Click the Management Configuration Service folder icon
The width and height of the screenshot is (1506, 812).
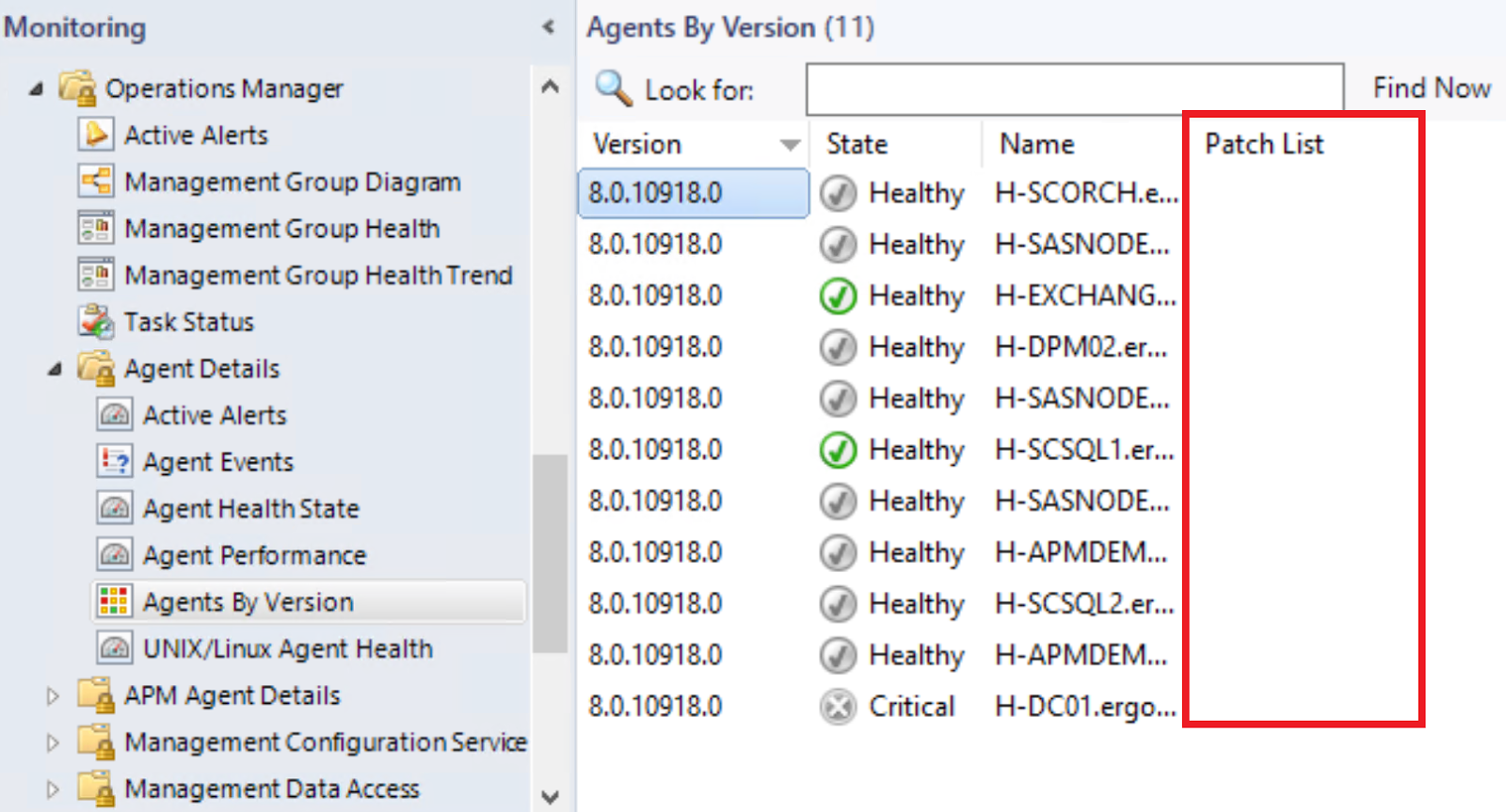click(x=96, y=741)
